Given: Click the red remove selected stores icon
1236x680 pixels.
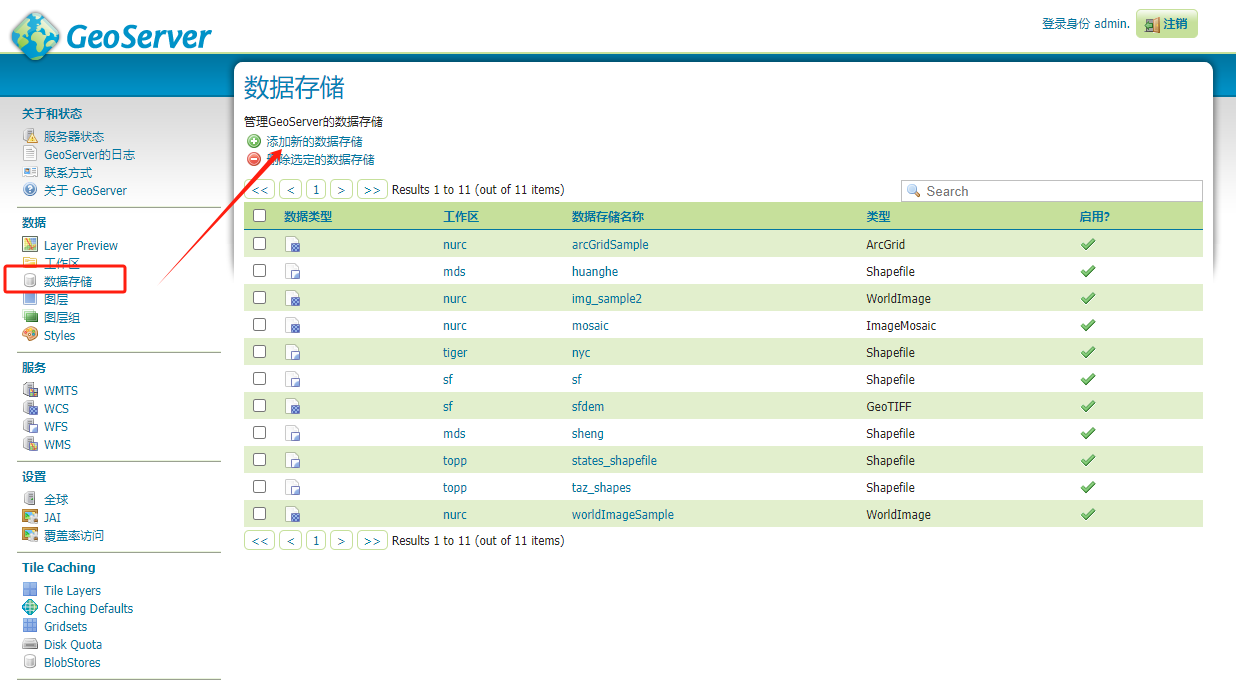Looking at the screenshot, I should point(253,159).
